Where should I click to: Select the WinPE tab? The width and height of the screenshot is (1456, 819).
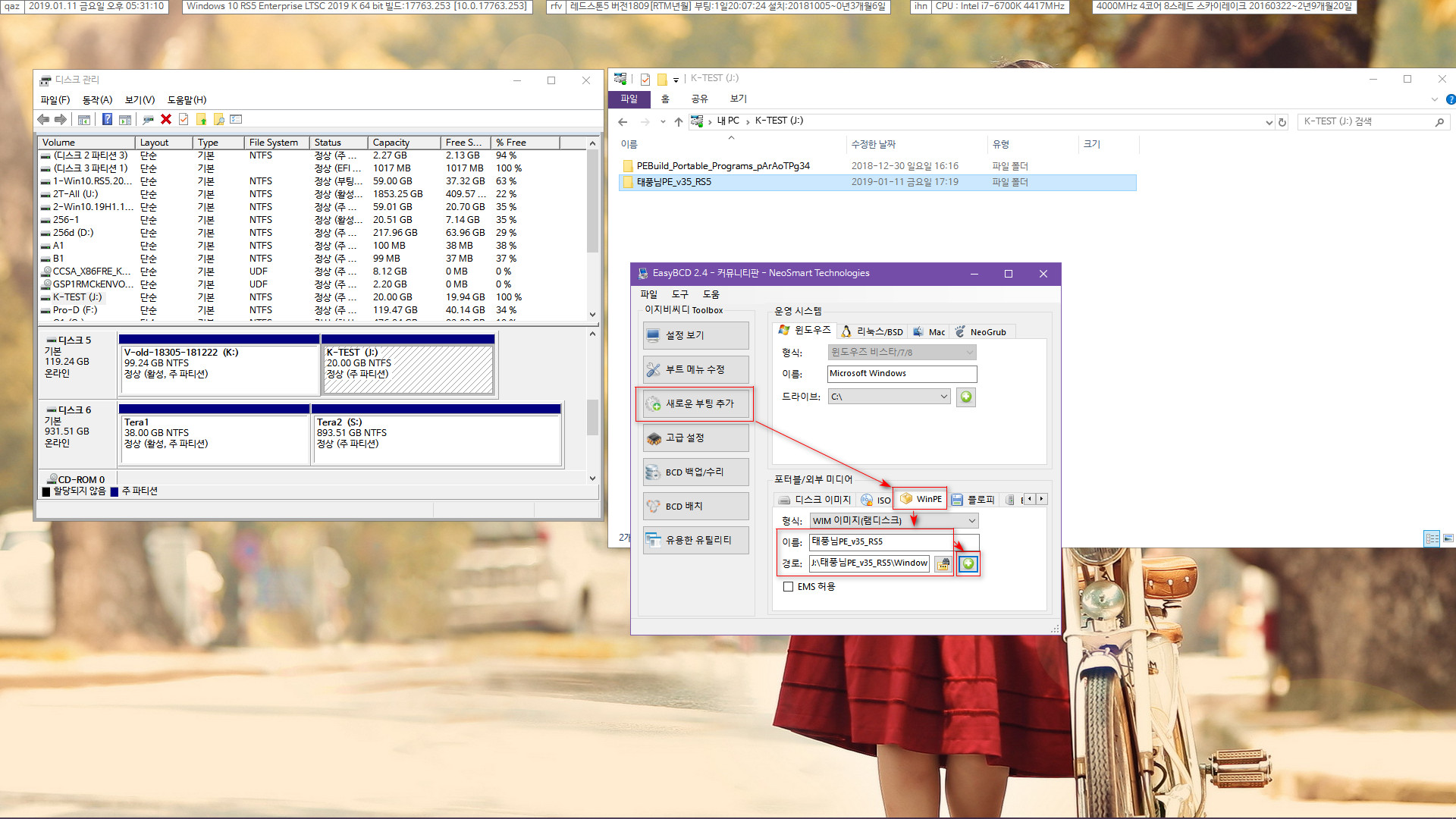(921, 498)
